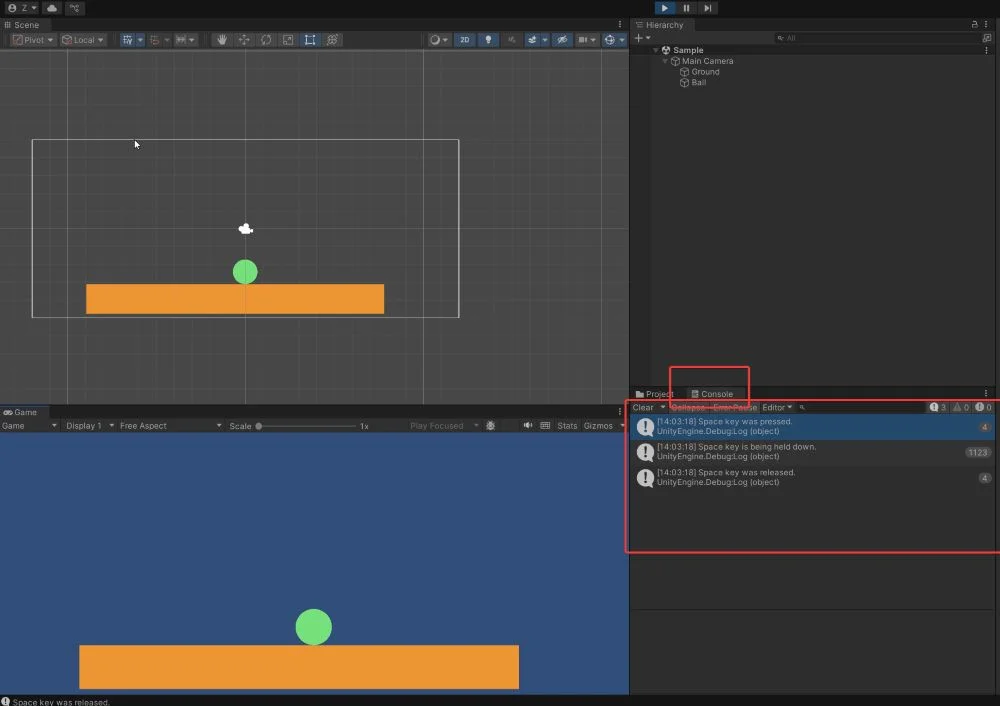Toggle the info message count filter in Console
The image size is (1000, 706).
(x=938, y=408)
